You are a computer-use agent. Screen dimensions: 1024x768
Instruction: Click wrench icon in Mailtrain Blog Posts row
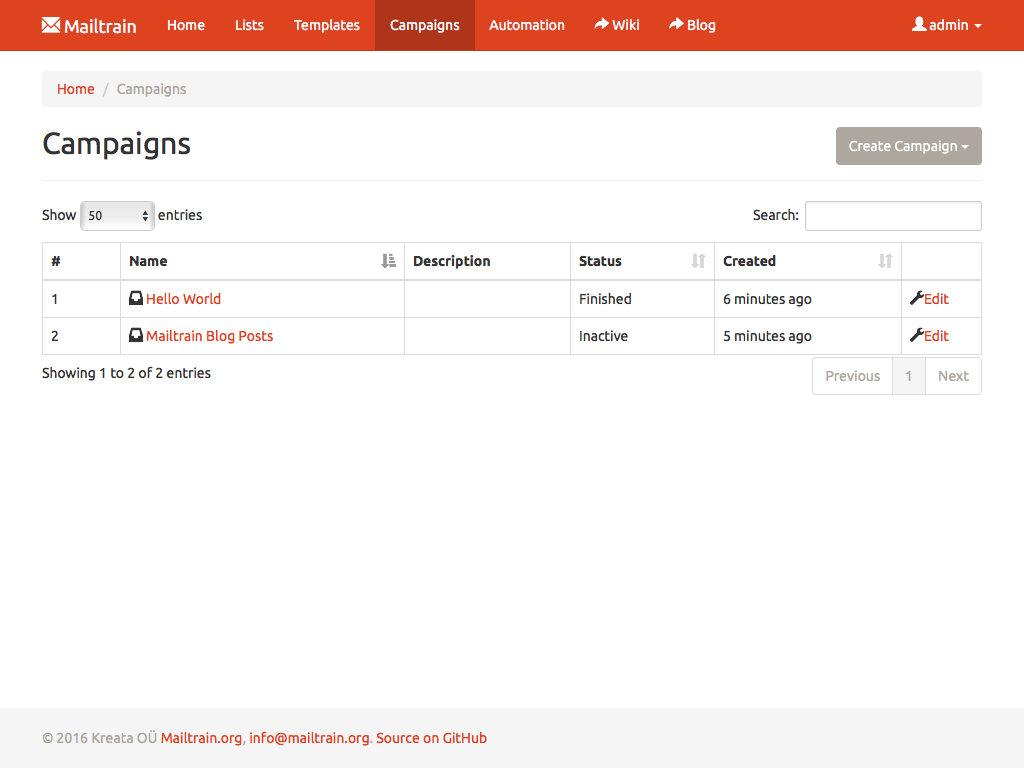click(916, 336)
